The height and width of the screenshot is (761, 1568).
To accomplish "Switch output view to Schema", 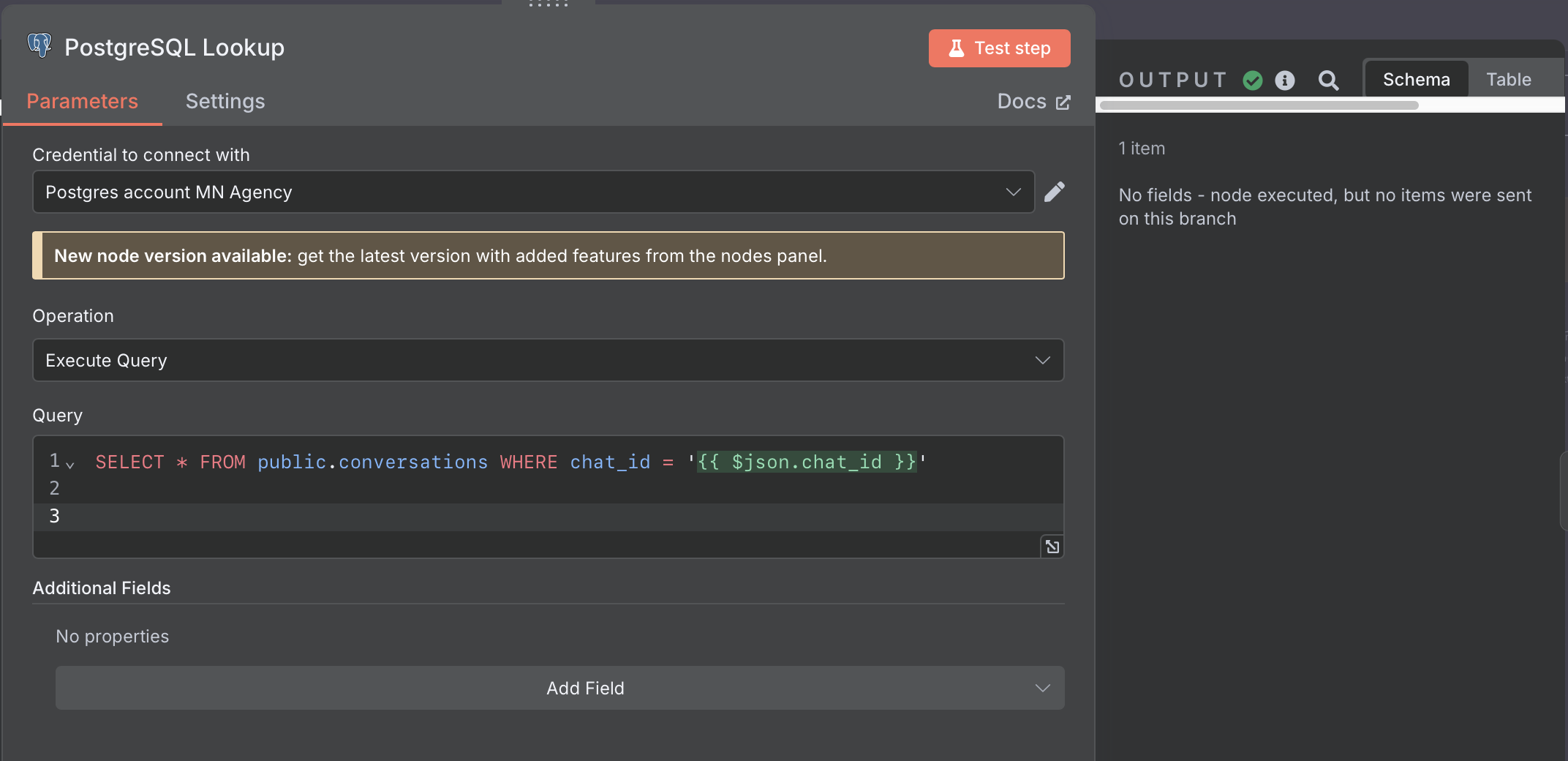I will [1416, 79].
